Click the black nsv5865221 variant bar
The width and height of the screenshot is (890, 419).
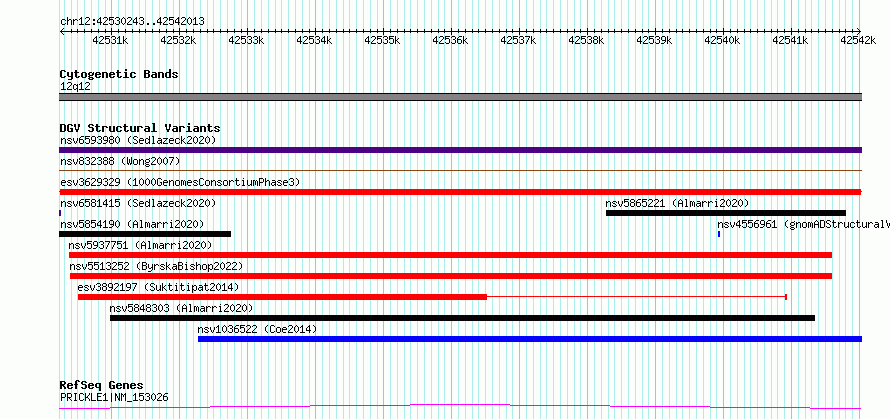(725, 213)
